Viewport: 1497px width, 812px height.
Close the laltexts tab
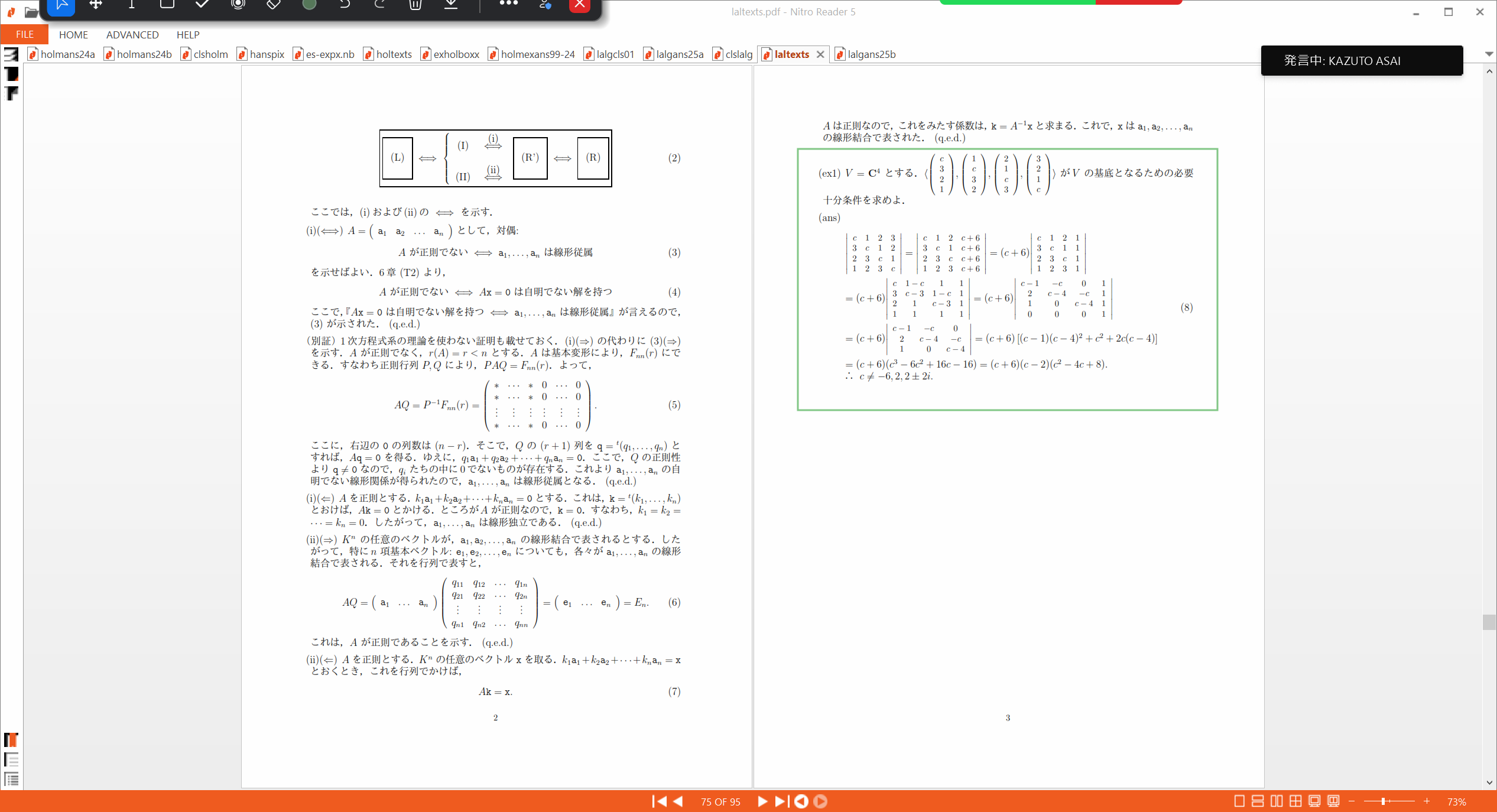(x=820, y=54)
